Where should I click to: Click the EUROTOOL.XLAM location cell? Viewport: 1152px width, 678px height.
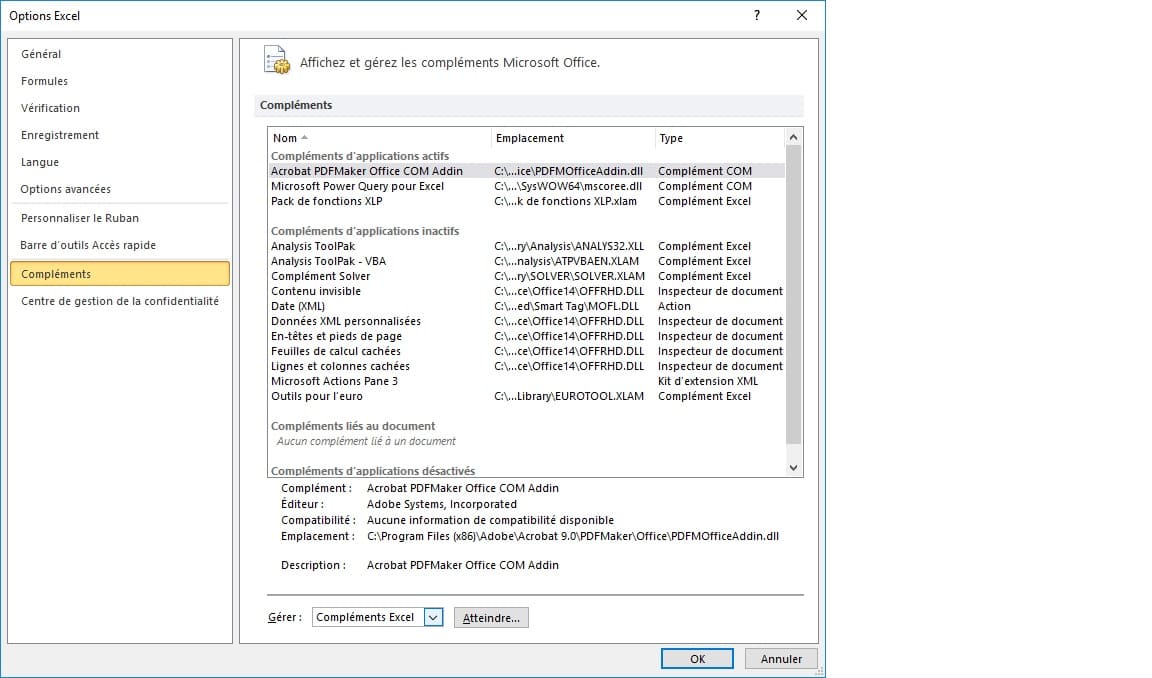(x=569, y=397)
